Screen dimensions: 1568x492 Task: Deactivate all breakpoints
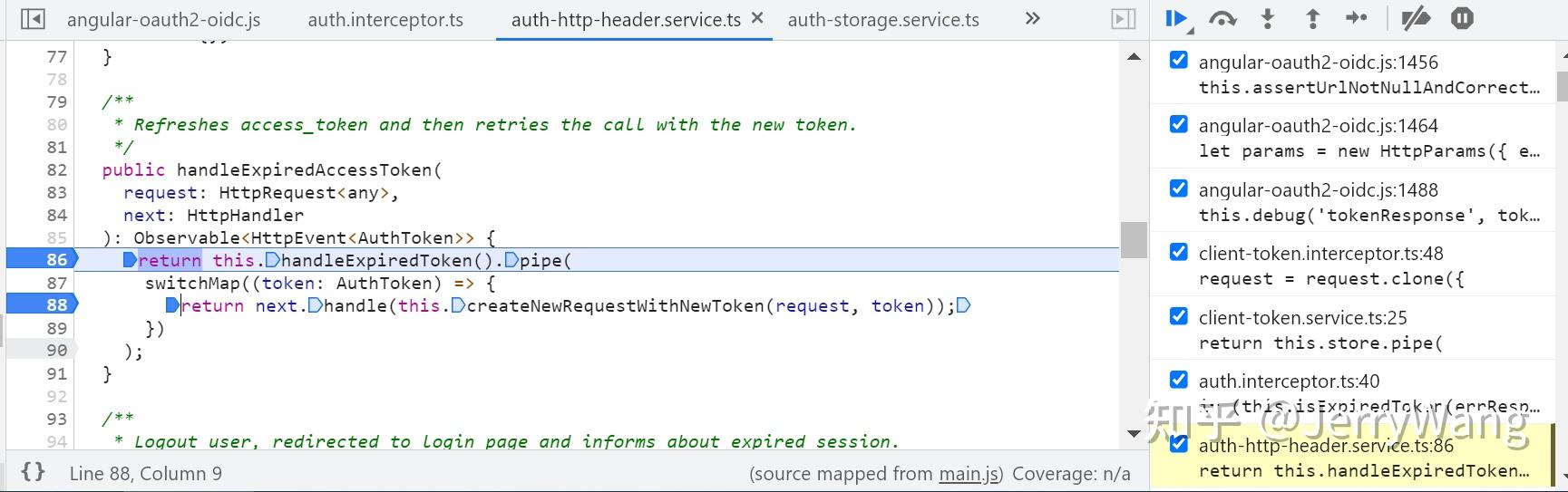pyautogui.click(x=1416, y=18)
